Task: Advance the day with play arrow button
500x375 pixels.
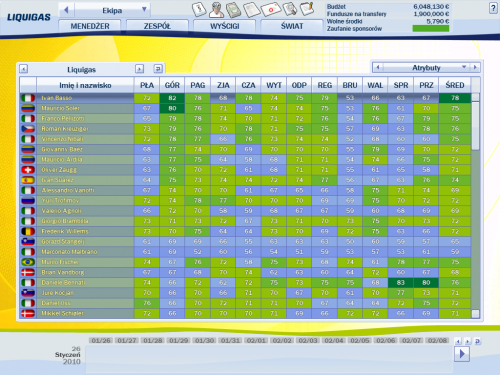Action: pyautogui.click(x=462, y=354)
